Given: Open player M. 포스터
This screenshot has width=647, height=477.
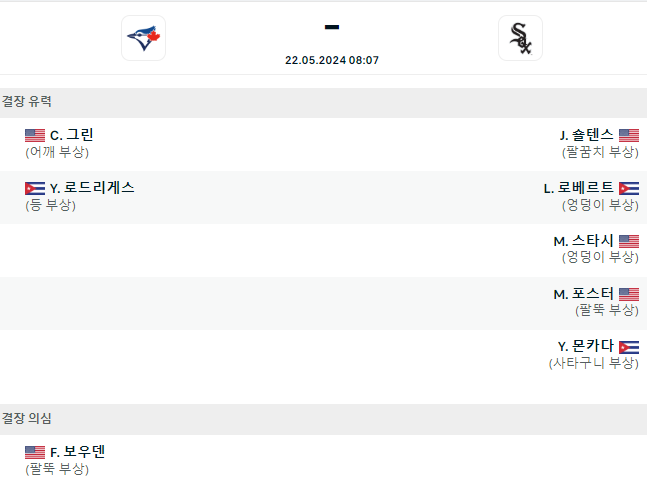Looking at the screenshot, I should [583, 294].
